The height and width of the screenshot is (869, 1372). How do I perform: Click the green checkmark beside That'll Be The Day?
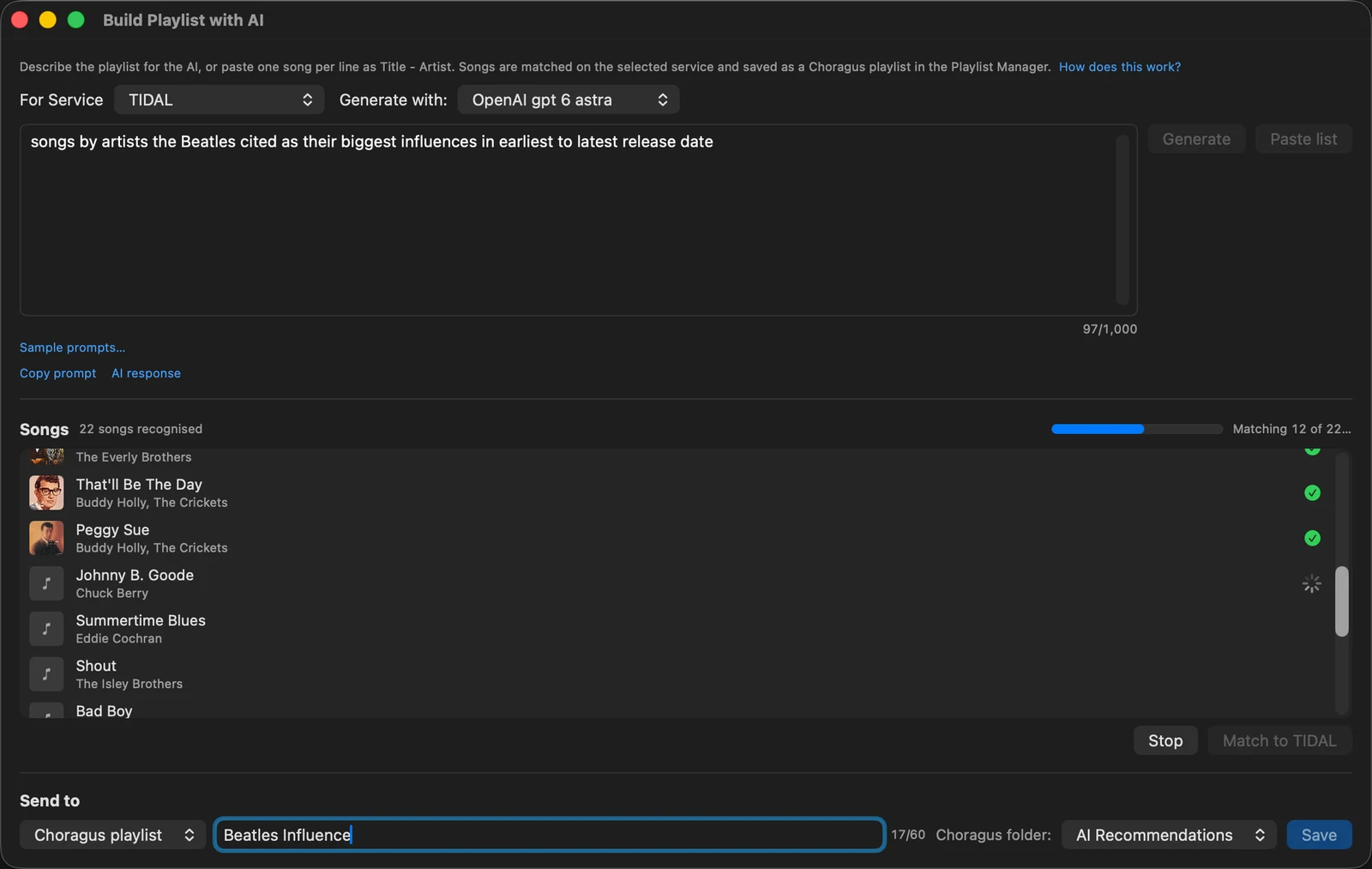coord(1312,492)
